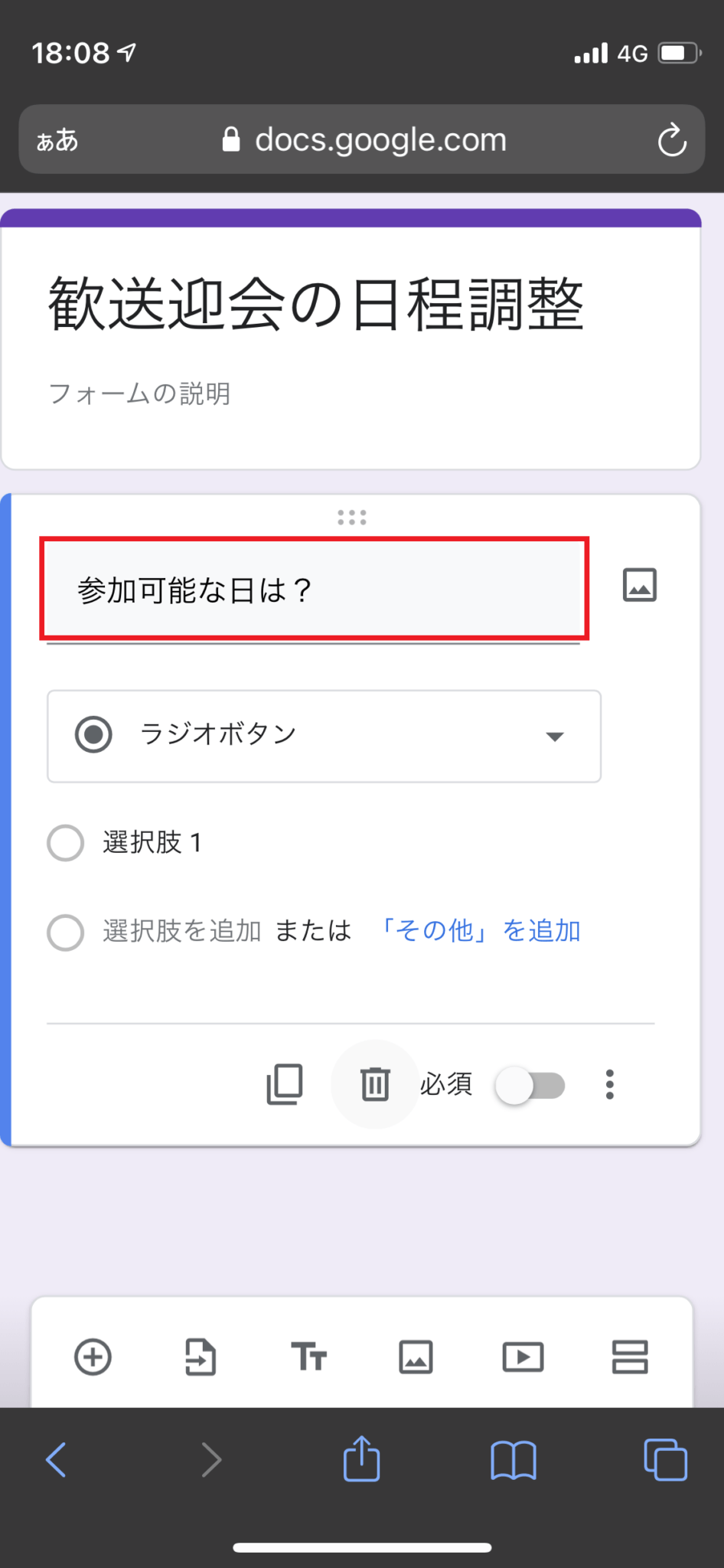
Task: Attach an image to the question title
Action: 640,585
